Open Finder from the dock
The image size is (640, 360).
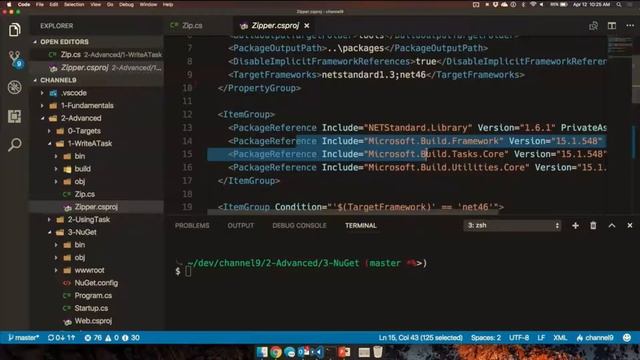coord(262,352)
